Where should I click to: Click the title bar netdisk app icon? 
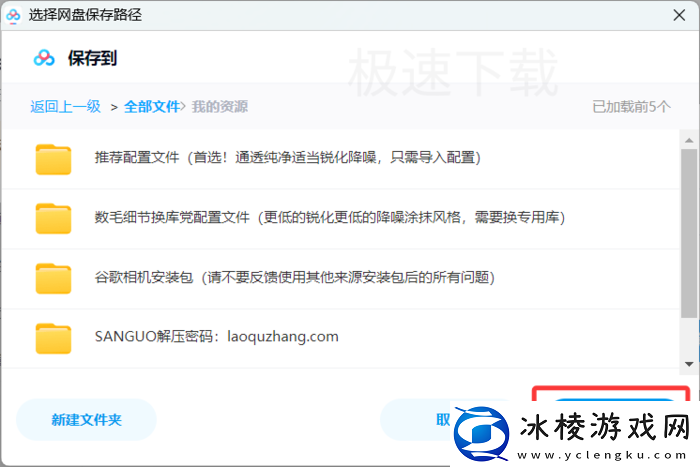[13, 15]
